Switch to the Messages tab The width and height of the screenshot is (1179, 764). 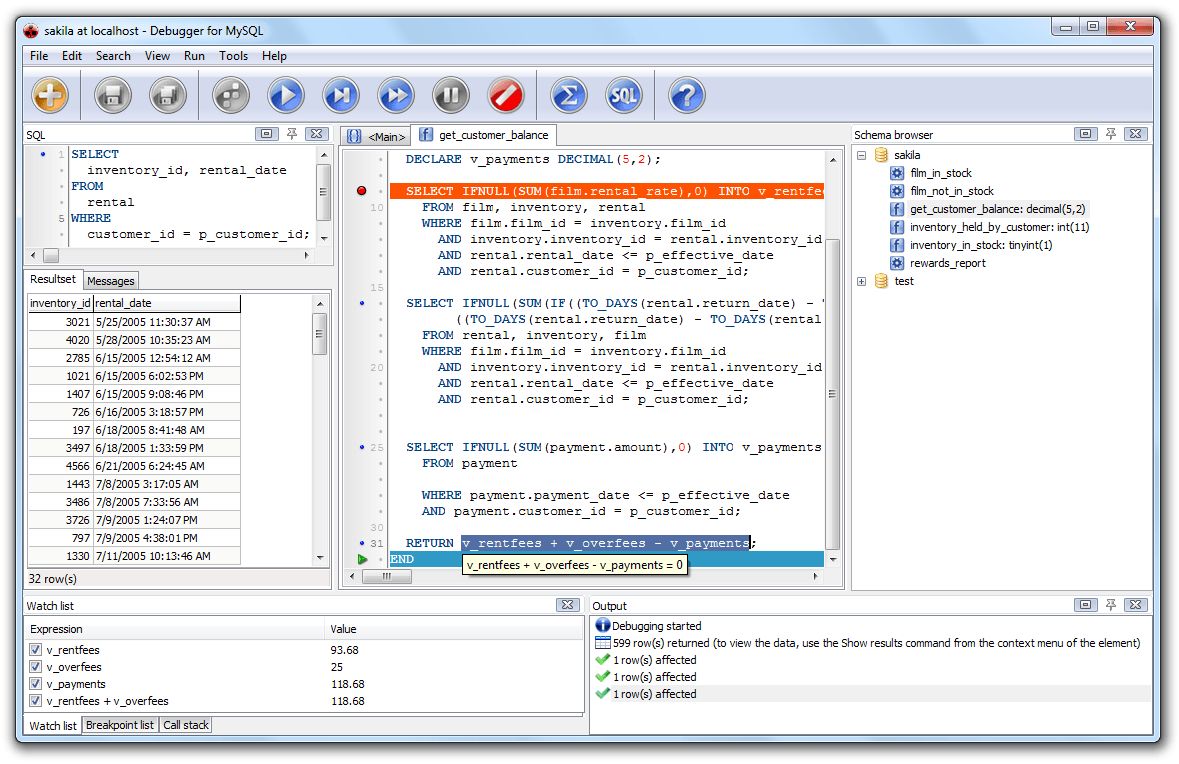click(110, 280)
